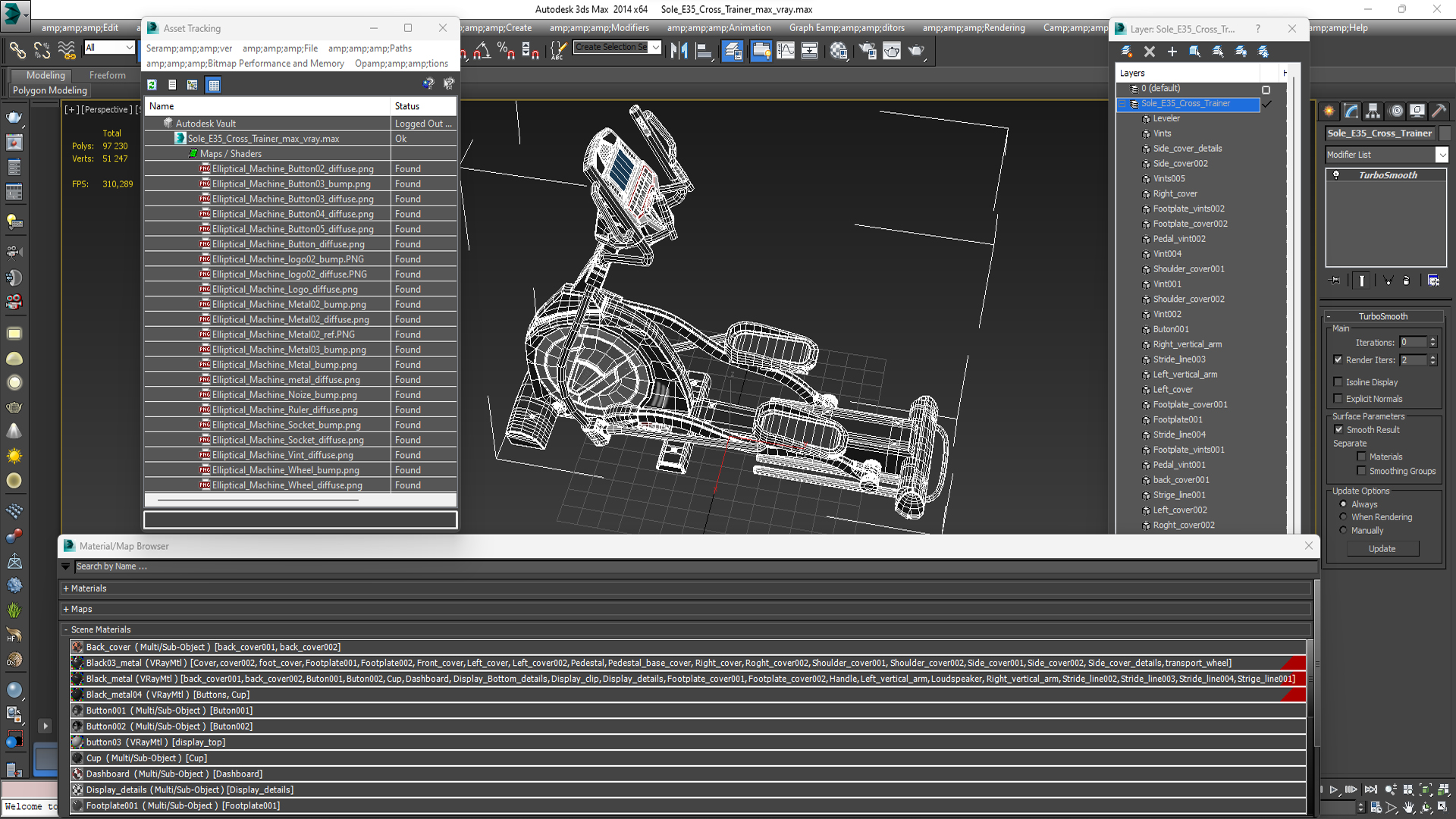Check the Smoothing Groups checkbox
Screen dimensions: 1456x819
pos(1362,471)
